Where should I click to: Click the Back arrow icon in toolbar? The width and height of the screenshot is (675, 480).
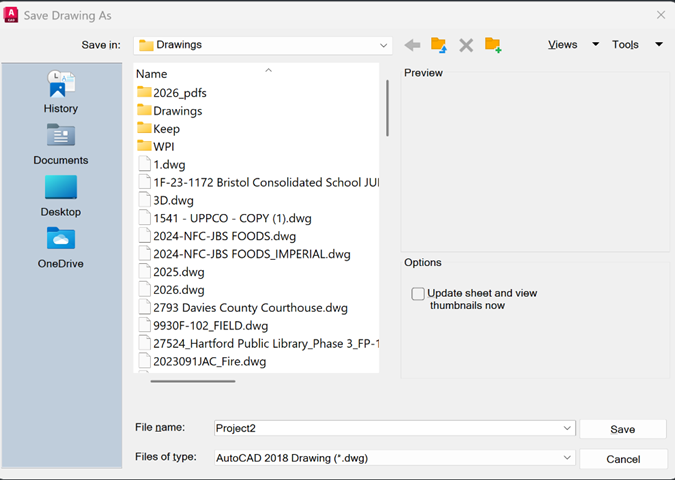[412, 45]
